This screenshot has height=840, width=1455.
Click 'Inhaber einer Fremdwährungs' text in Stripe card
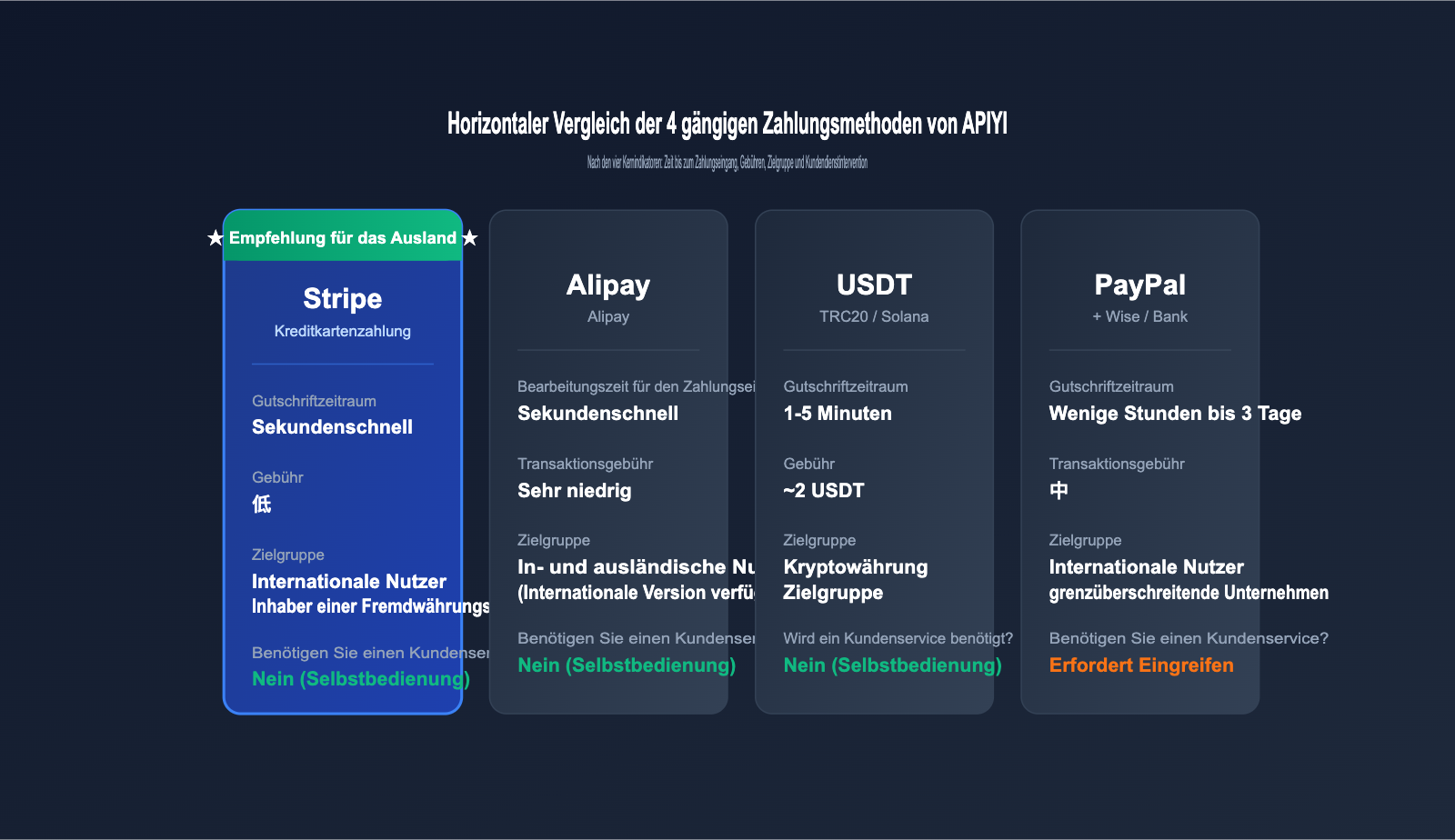click(370, 606)
